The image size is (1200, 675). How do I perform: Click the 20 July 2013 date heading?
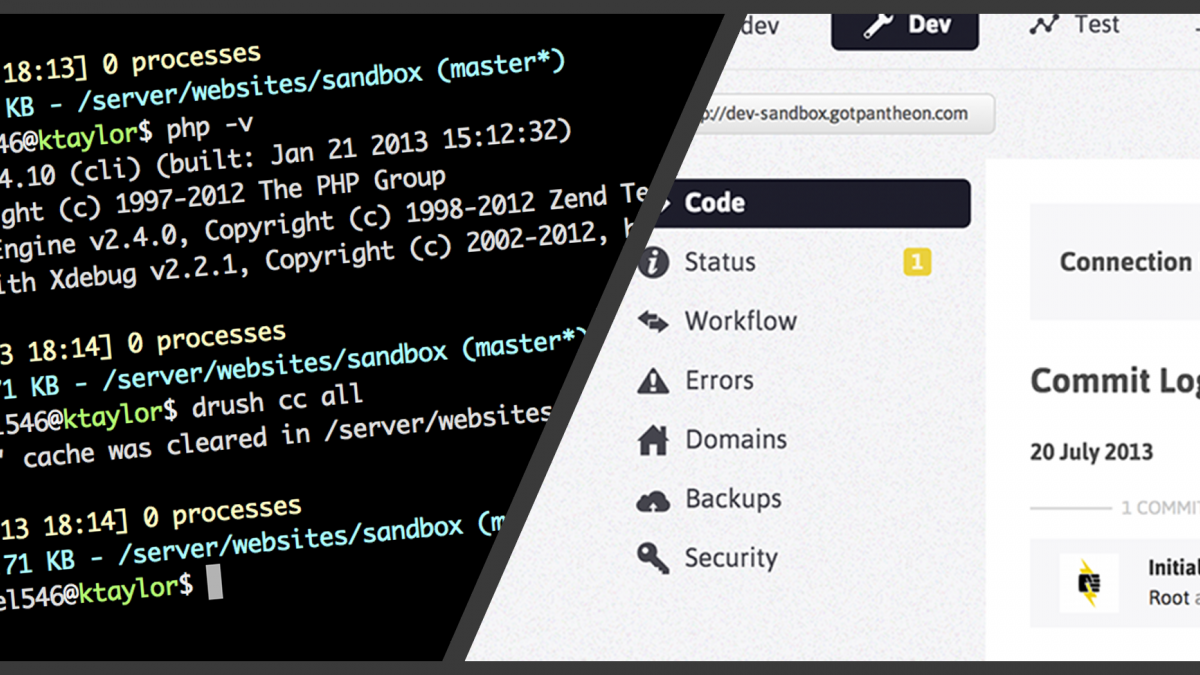coord(1091,452)
